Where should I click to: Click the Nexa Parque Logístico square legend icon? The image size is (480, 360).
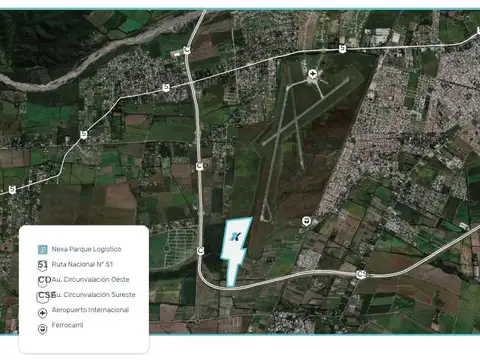[x=43, y=249]
